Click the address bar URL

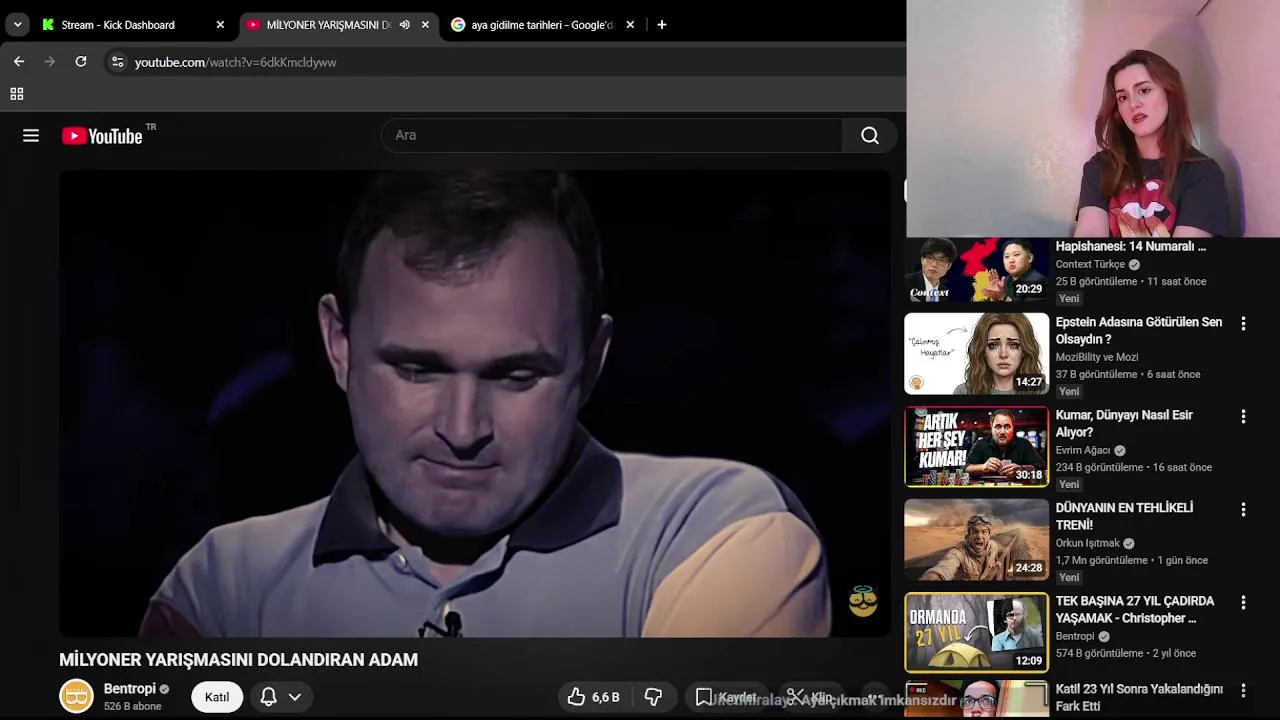click(x=235, y=62)
